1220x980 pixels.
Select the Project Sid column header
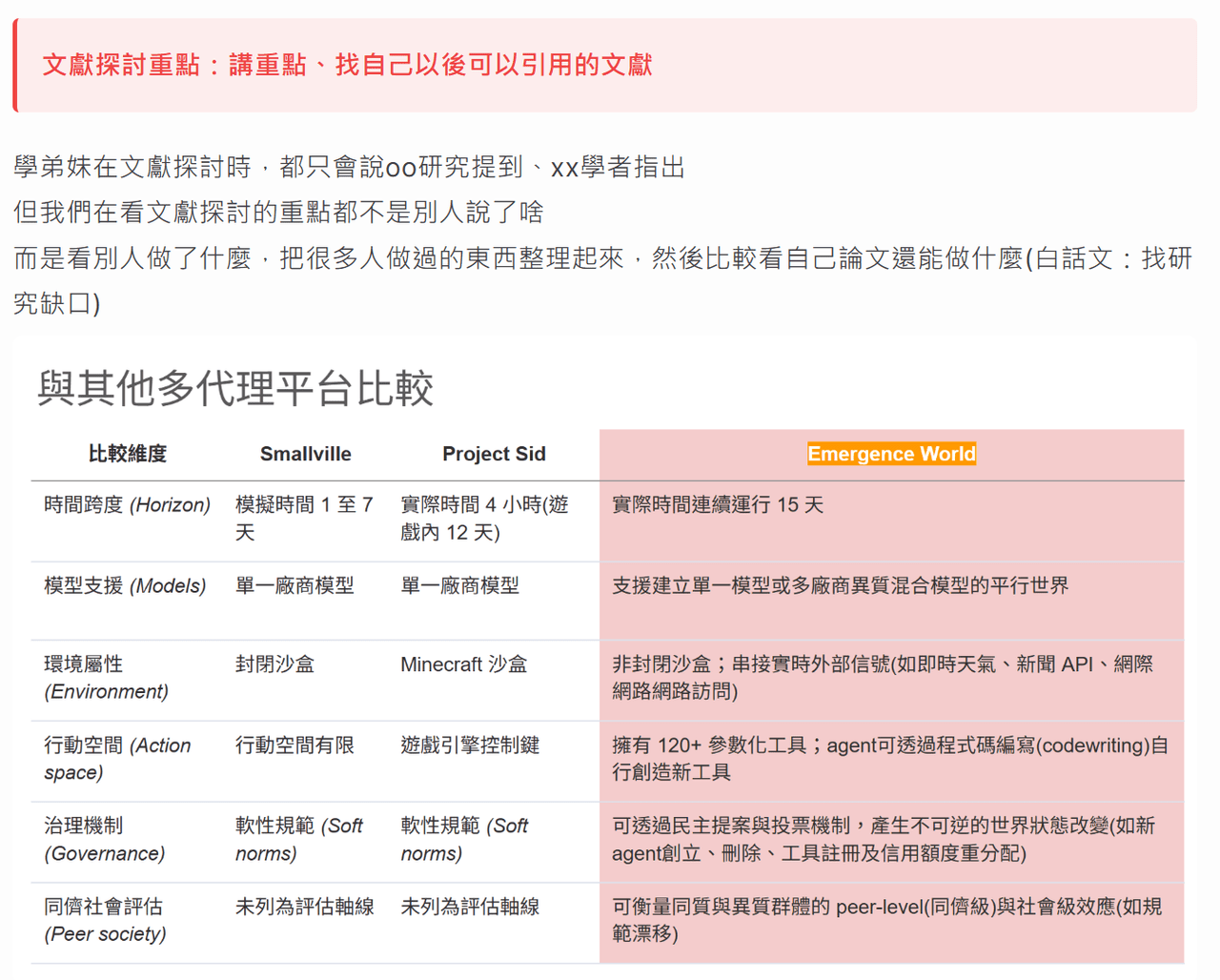(x=494, y=454)
